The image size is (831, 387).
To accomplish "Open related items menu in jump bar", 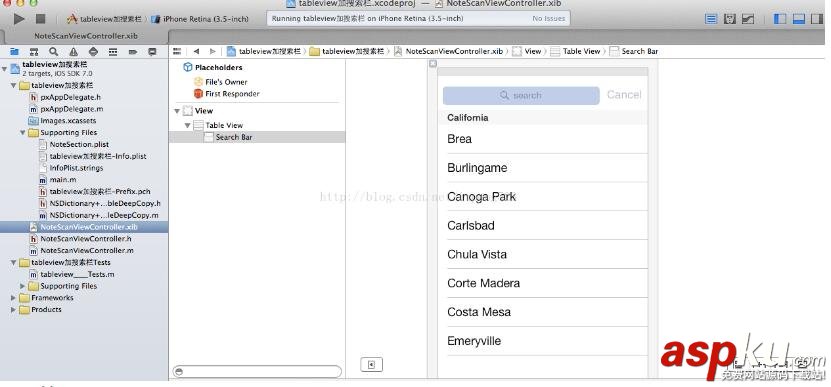I will coord(177,51).
